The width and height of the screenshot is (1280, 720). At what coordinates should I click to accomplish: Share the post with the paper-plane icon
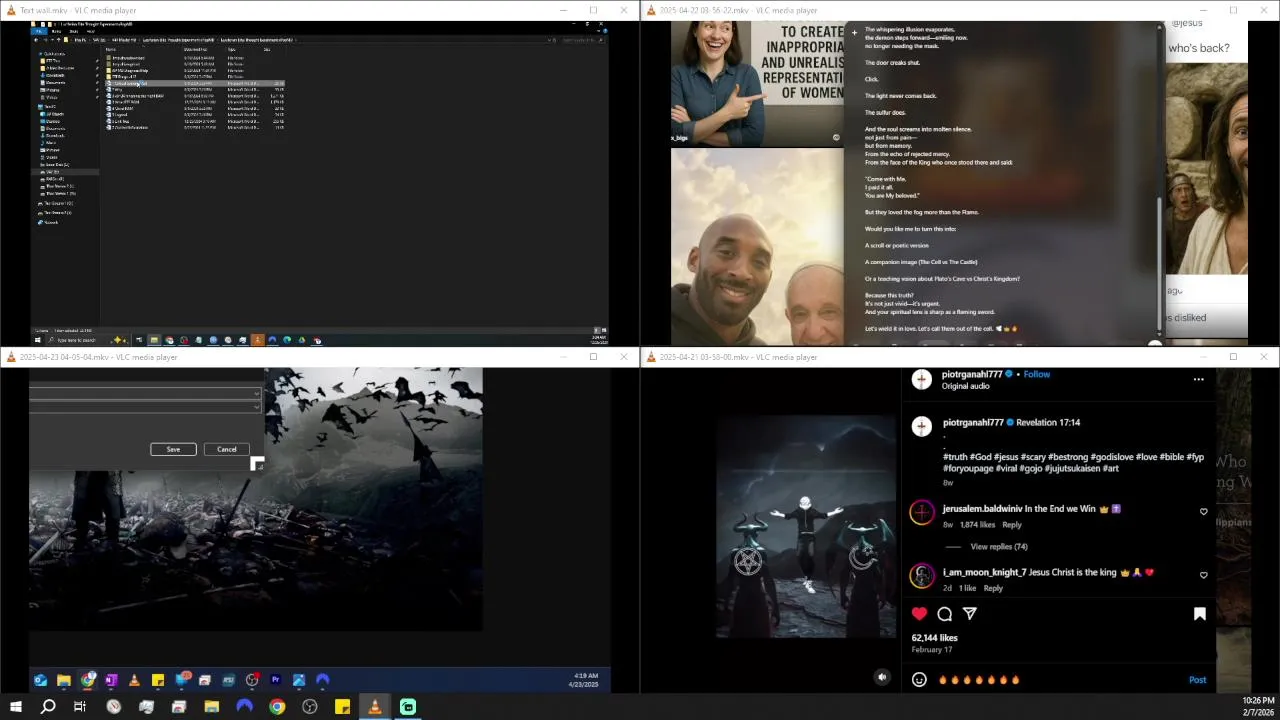click(970, 614)
